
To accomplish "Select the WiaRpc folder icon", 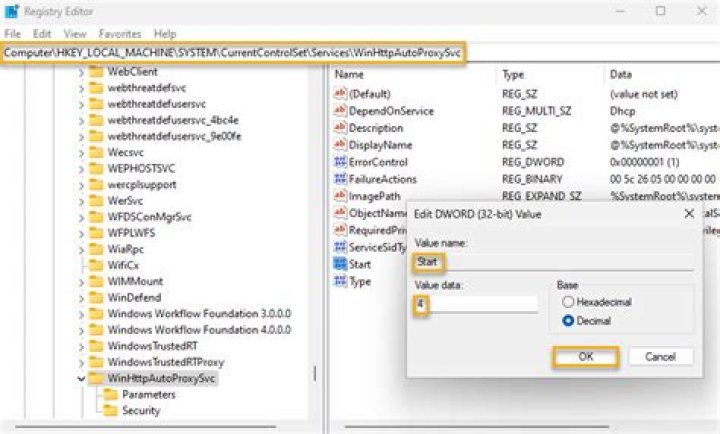I will coord(96,249).
